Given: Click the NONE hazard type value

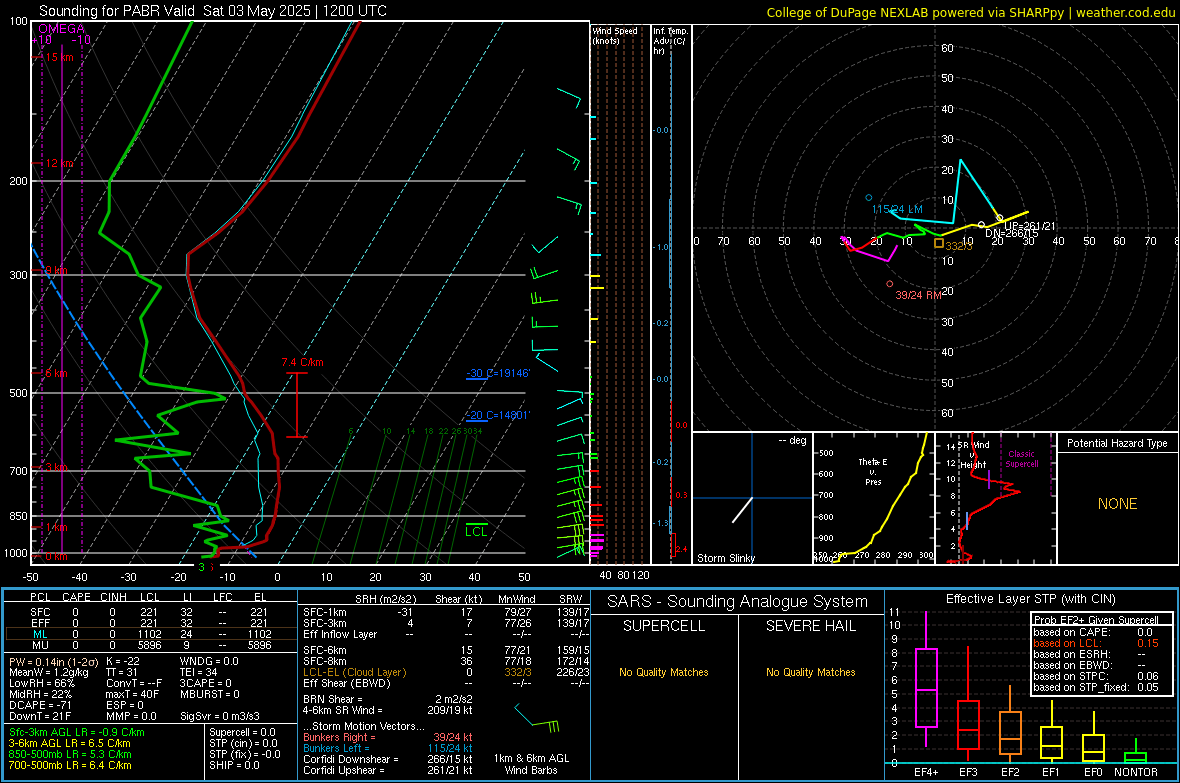Looking at the screenshot, I should (x=1117, y=504).
